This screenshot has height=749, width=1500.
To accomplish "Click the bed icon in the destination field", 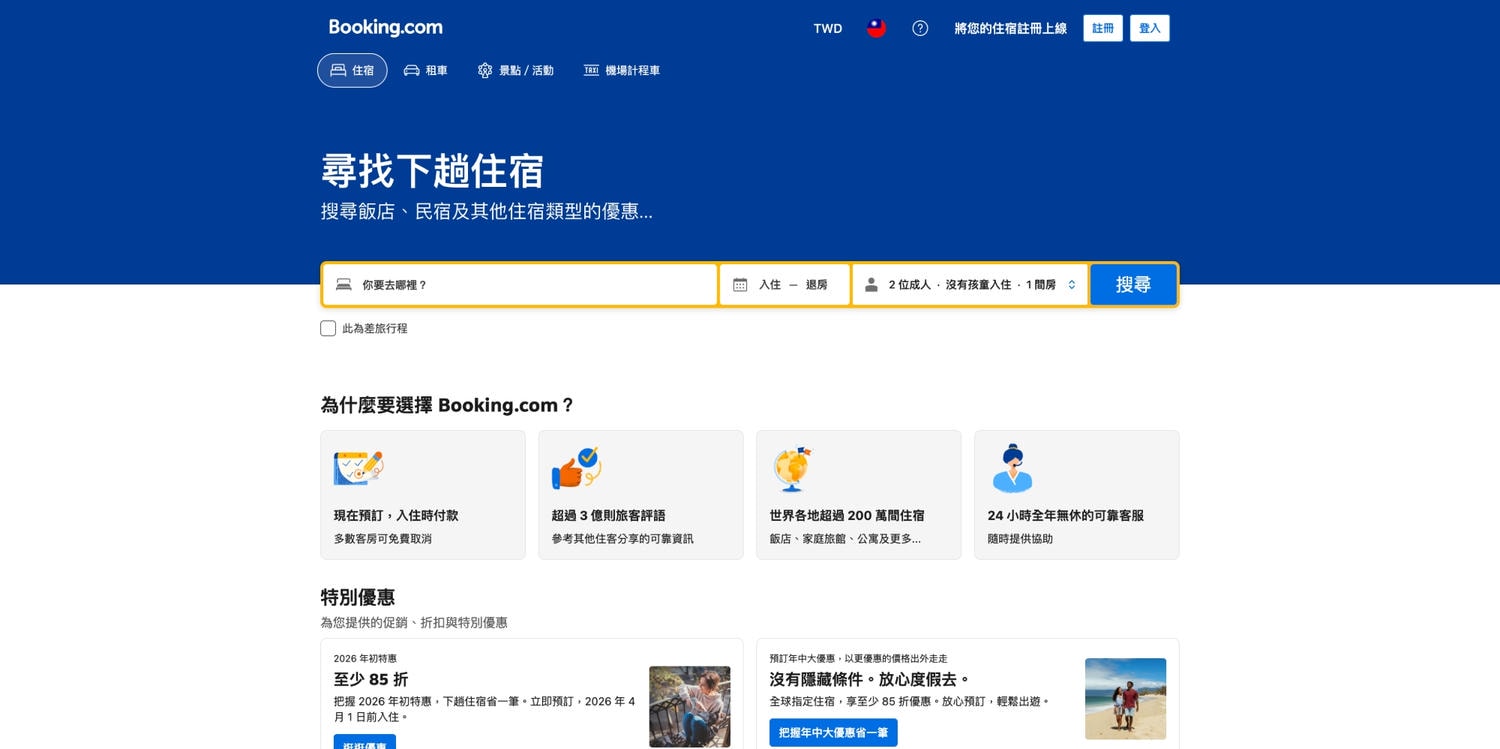I will tap(344, 285).
